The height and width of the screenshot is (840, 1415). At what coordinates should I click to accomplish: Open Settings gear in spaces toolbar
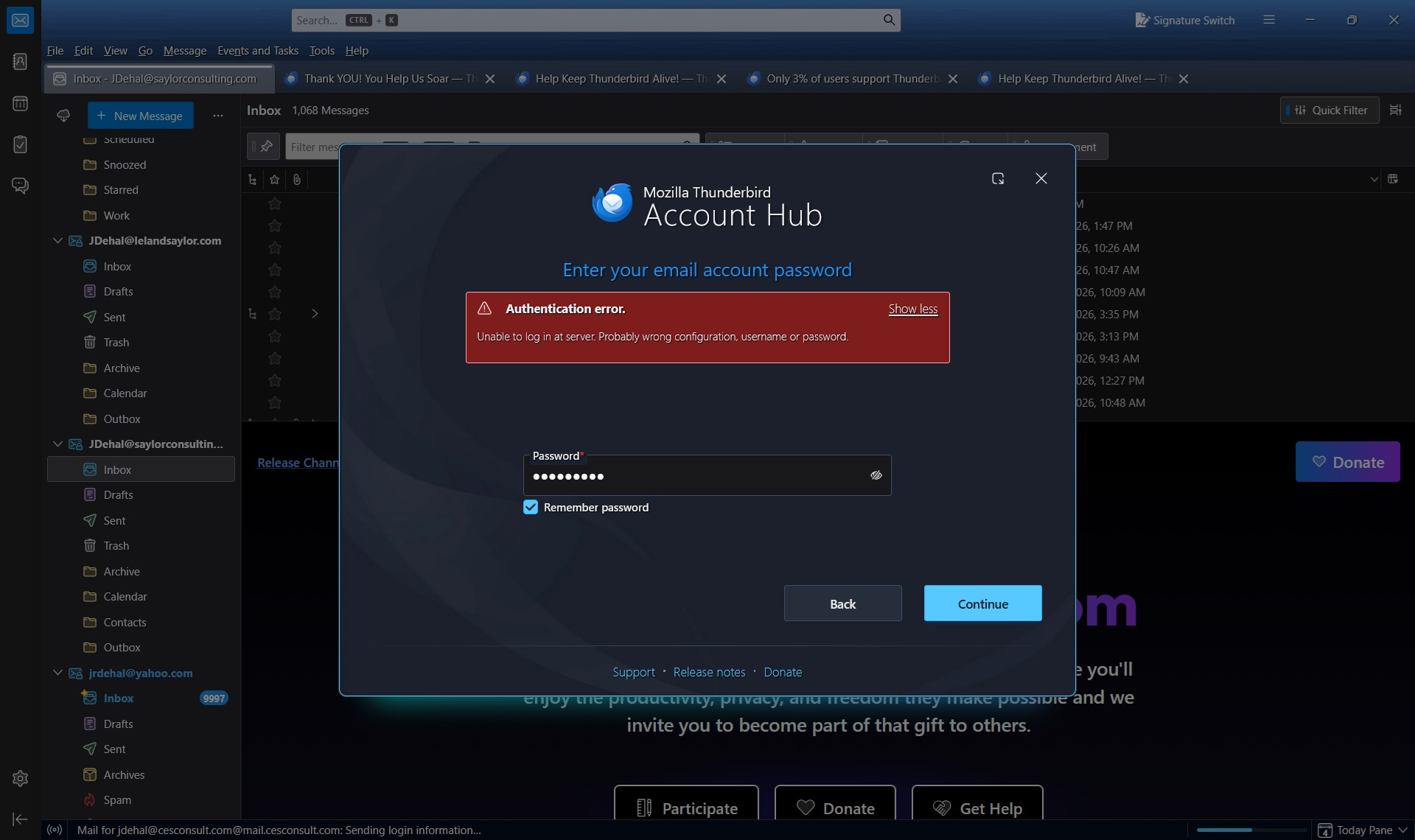(20, 779)
